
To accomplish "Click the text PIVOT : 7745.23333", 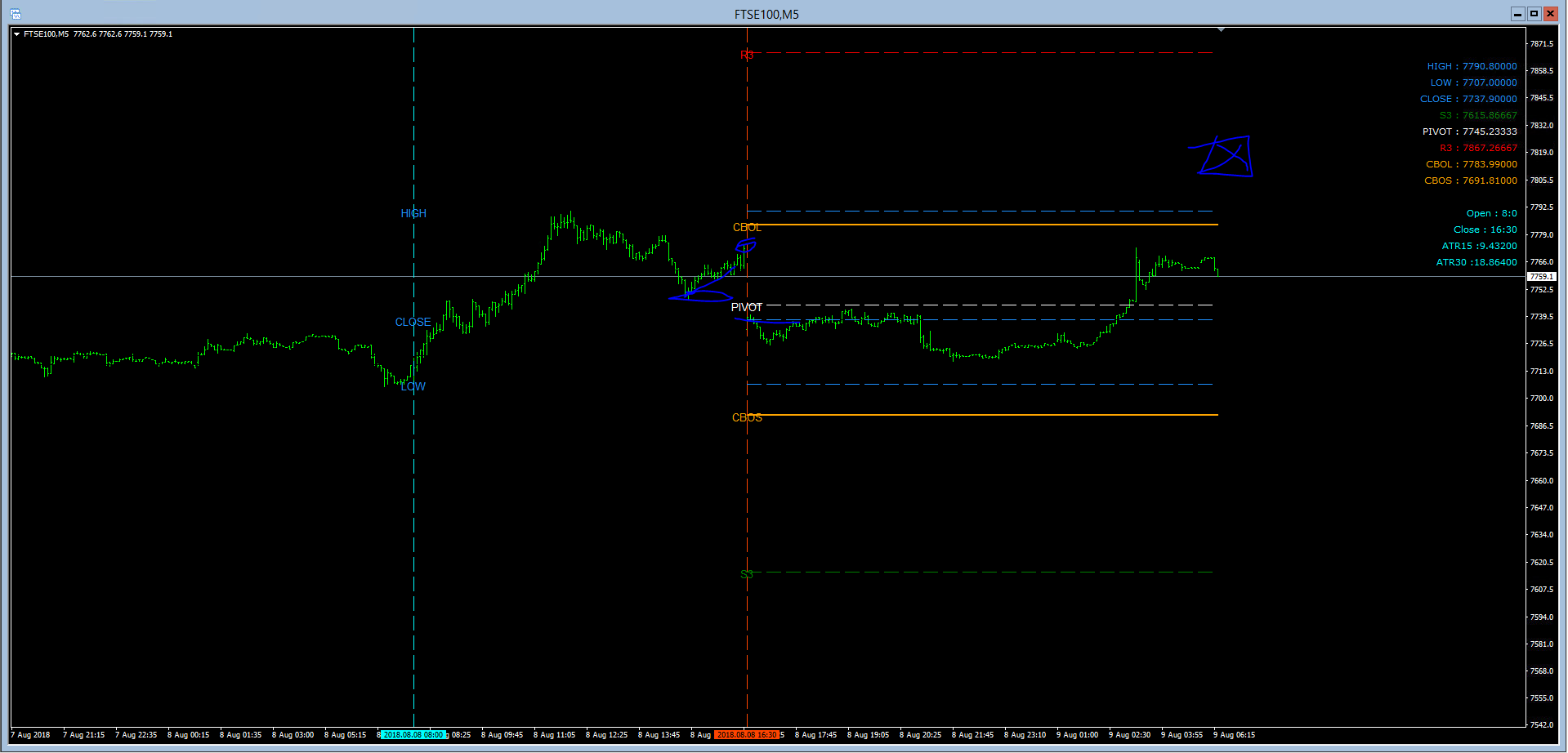I will point(1469,131).
